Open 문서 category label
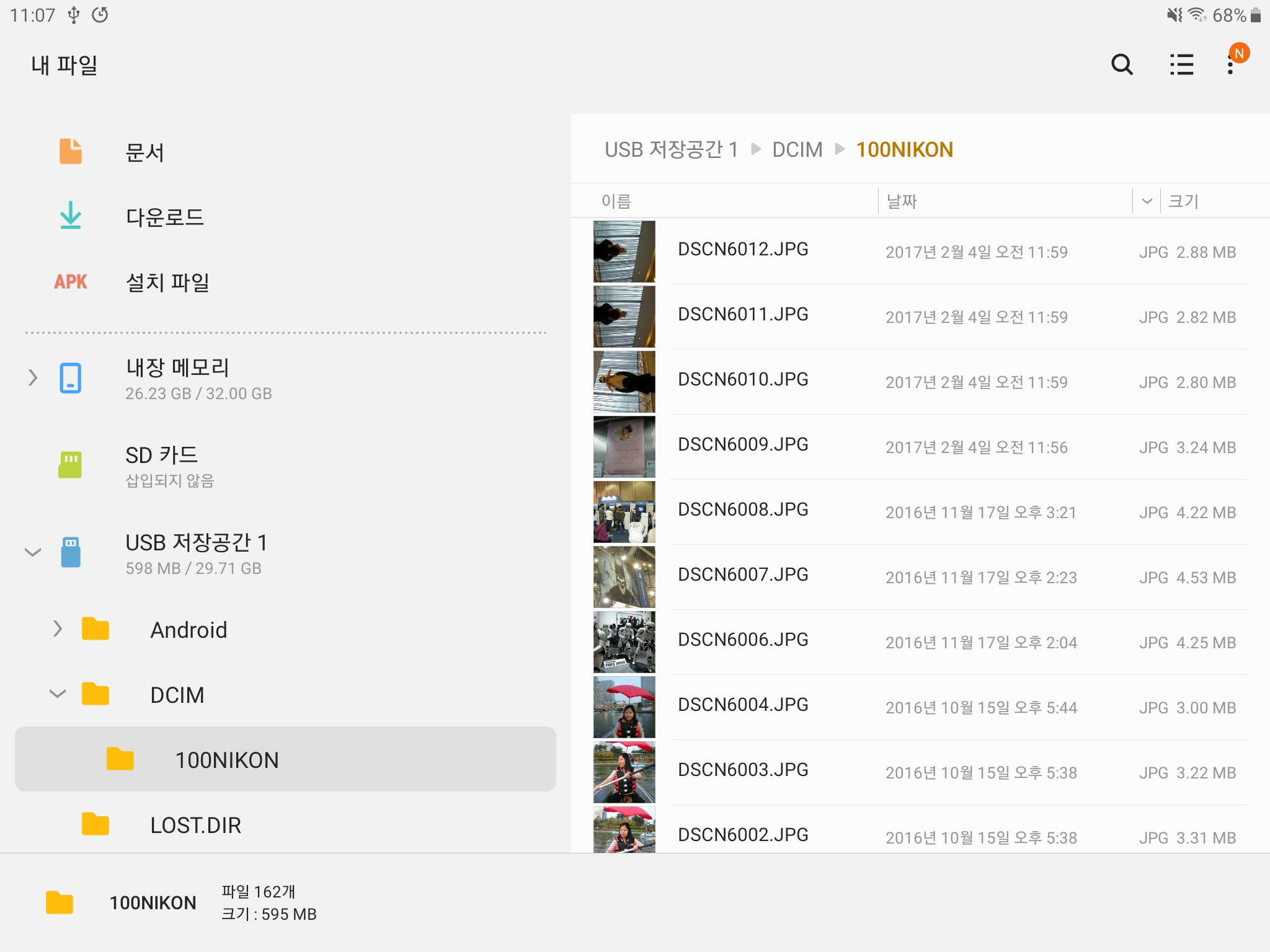Viewport: 1270px width, 952px height. [145, 152]
